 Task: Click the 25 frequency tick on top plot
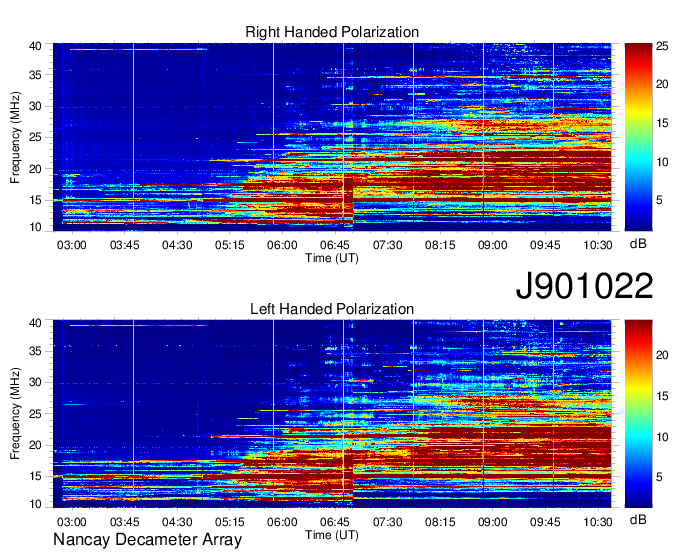tap(36, 138)
